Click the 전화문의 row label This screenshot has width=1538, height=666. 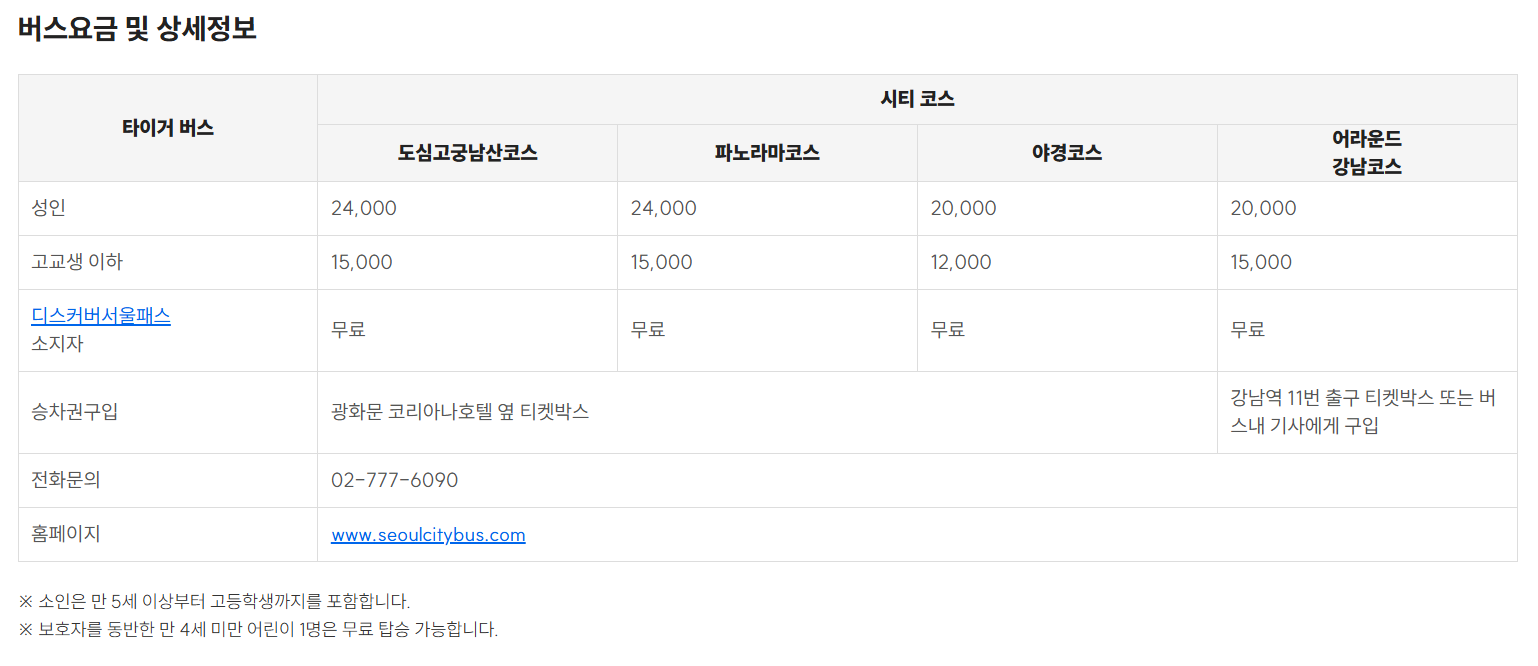[x=66, y=480]
